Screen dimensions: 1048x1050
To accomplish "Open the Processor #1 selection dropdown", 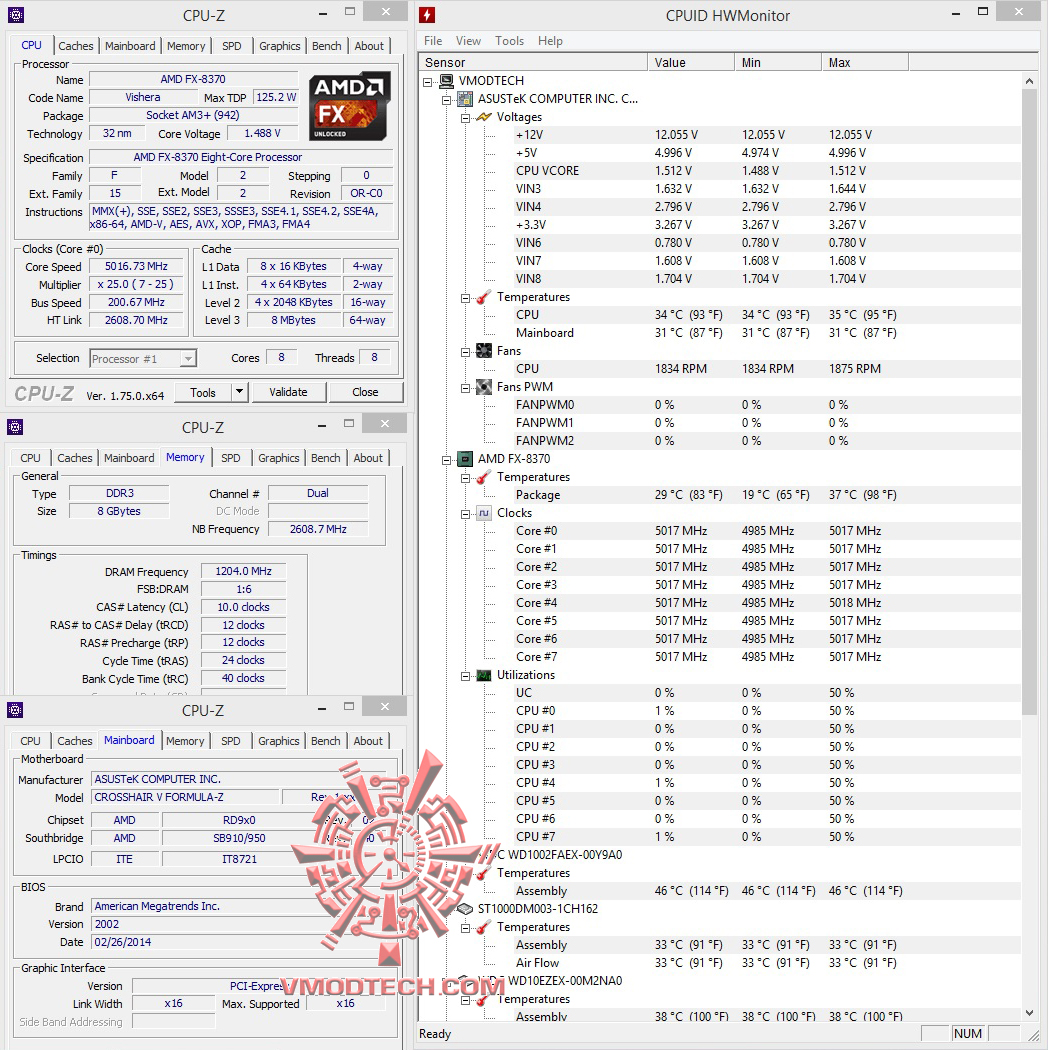I will pyautogui.click(x=189, y=359).
